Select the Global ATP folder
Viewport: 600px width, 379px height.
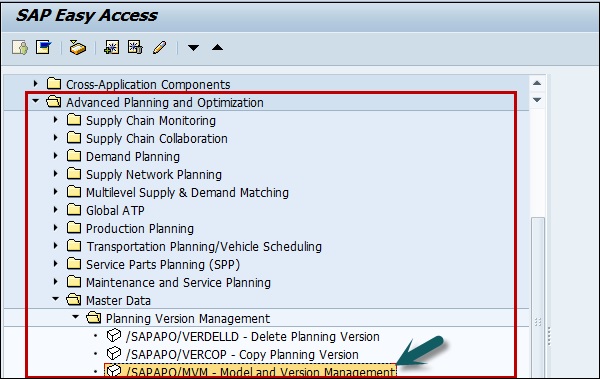[115, 211]
